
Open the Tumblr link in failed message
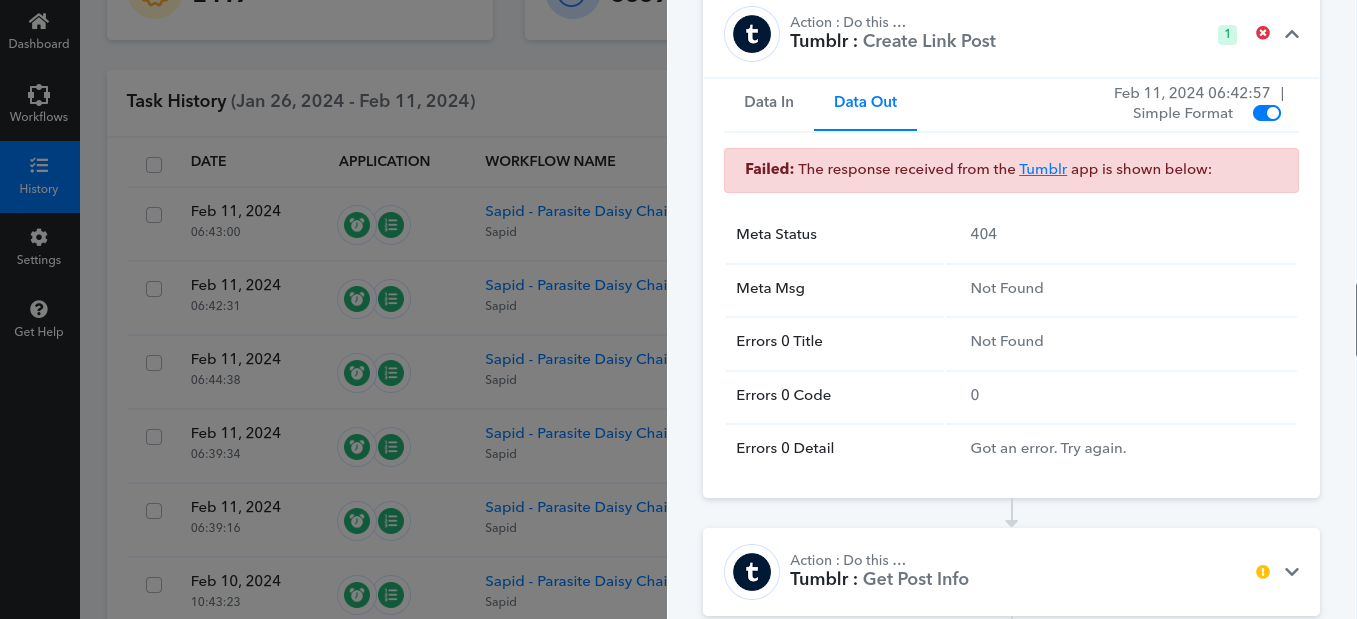(x=1043, y=169)
